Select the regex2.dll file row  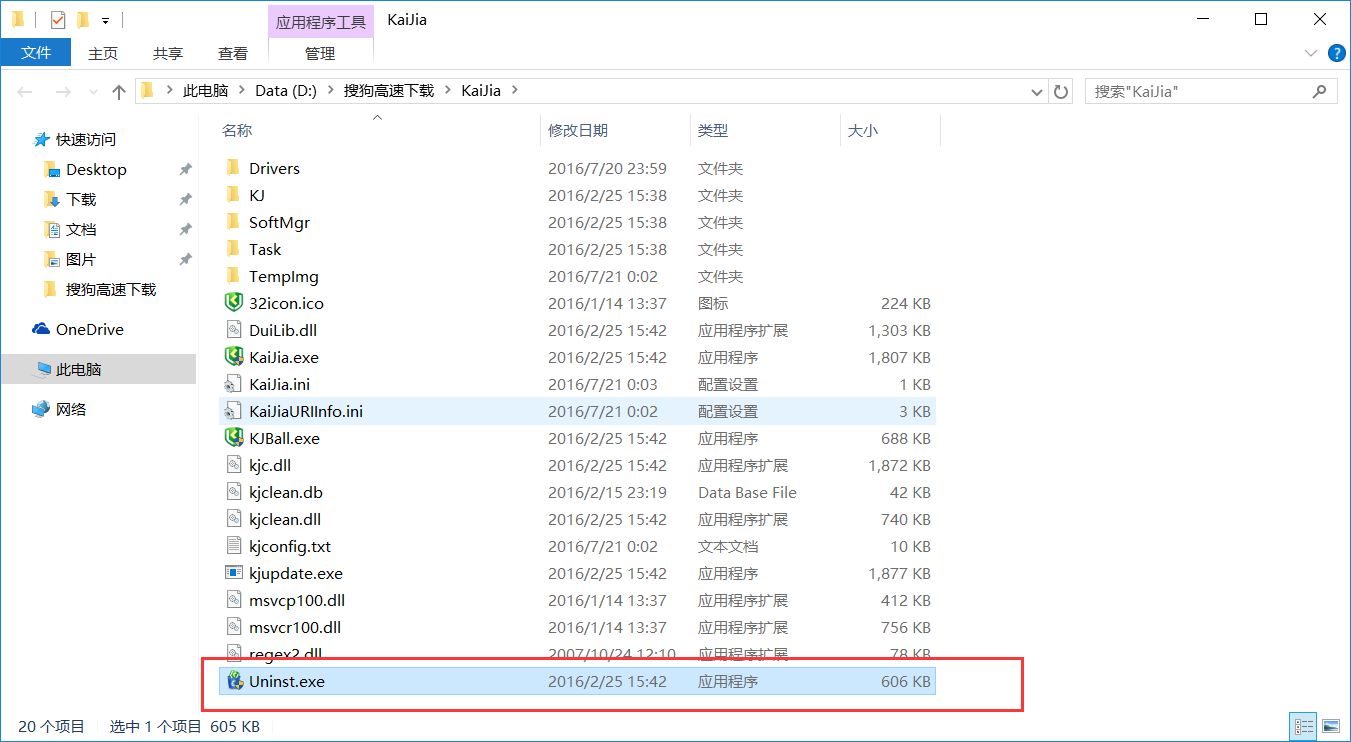click(577, 654)
